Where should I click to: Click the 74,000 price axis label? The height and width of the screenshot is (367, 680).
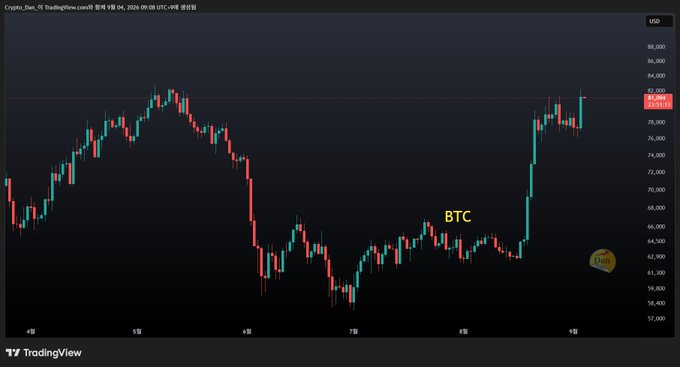656,155
